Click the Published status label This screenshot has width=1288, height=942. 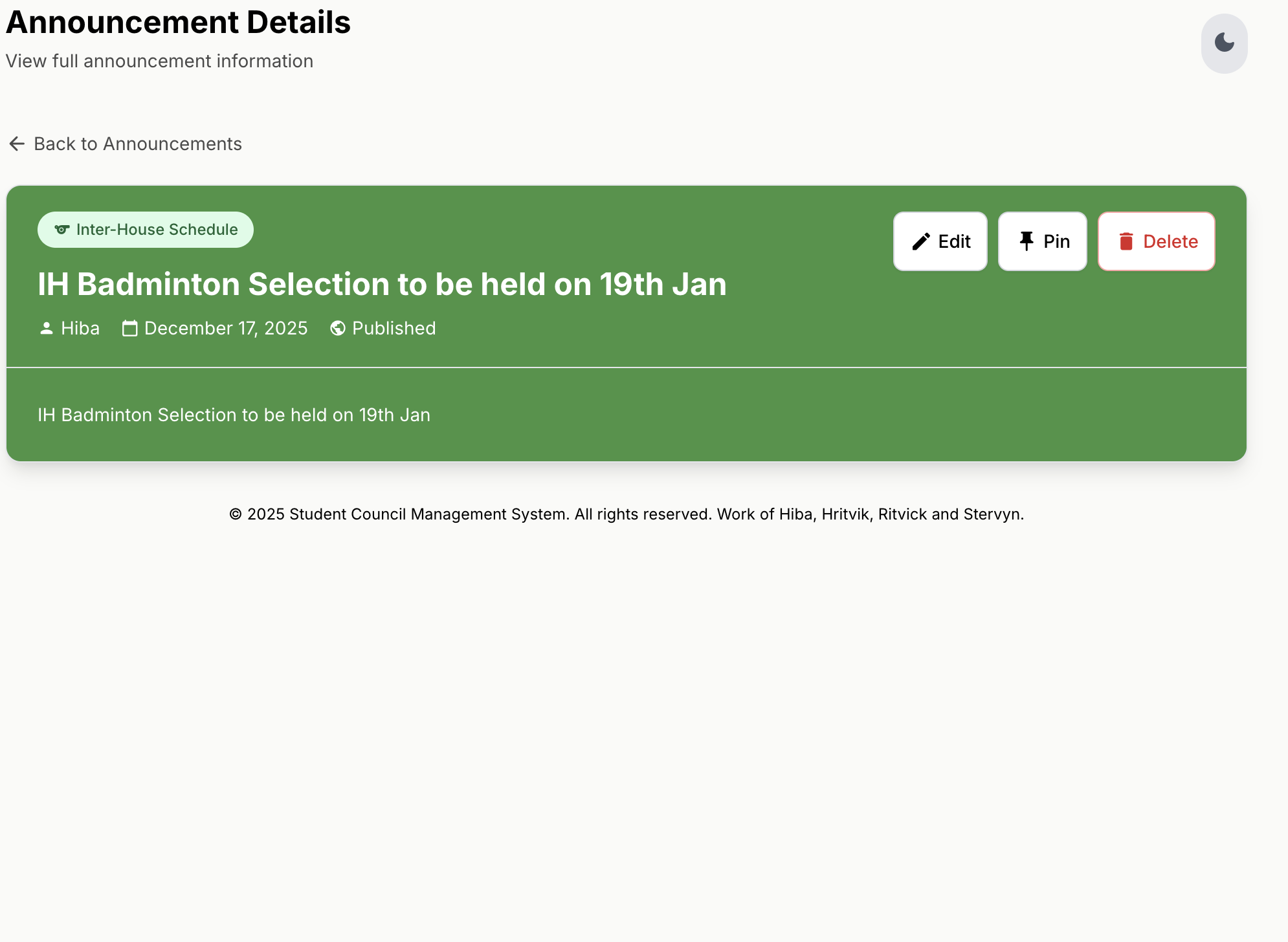[x=394, y=329]
